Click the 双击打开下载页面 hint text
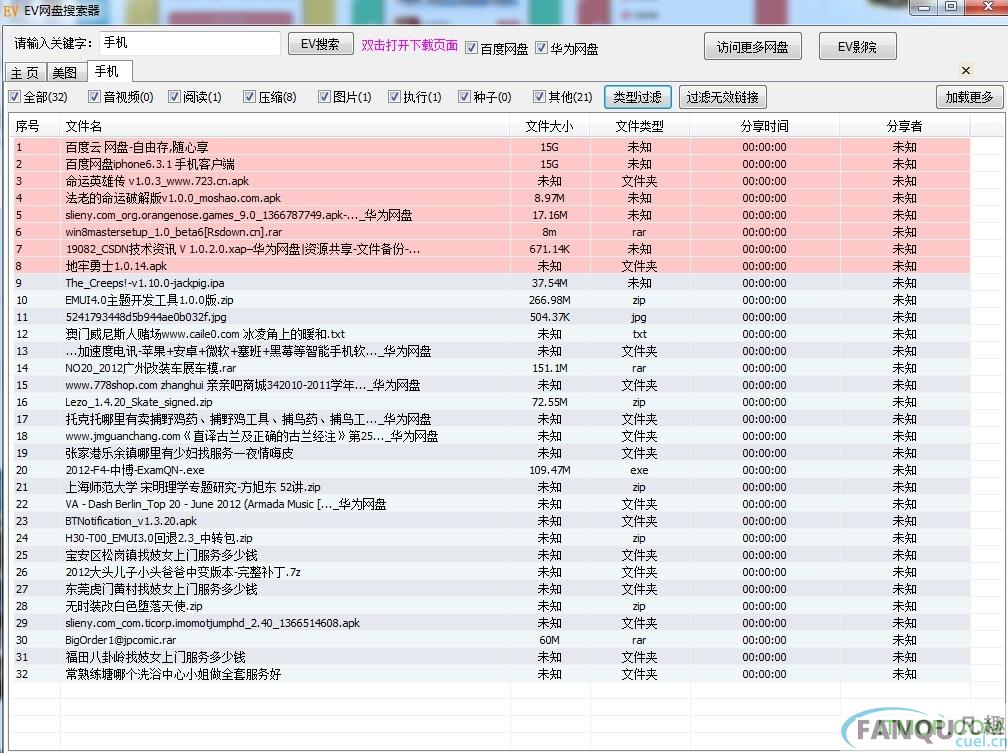Screen dimensions: 1008x753 410,46
